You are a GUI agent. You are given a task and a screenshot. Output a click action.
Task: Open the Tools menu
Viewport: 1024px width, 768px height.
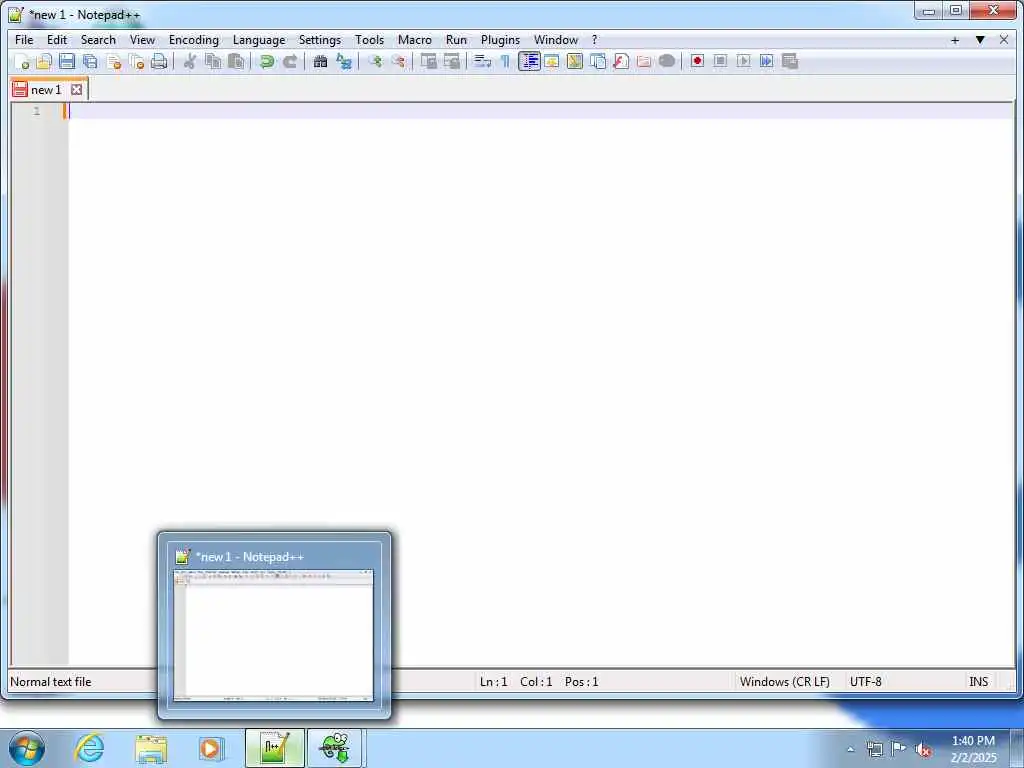pos(369,40)
